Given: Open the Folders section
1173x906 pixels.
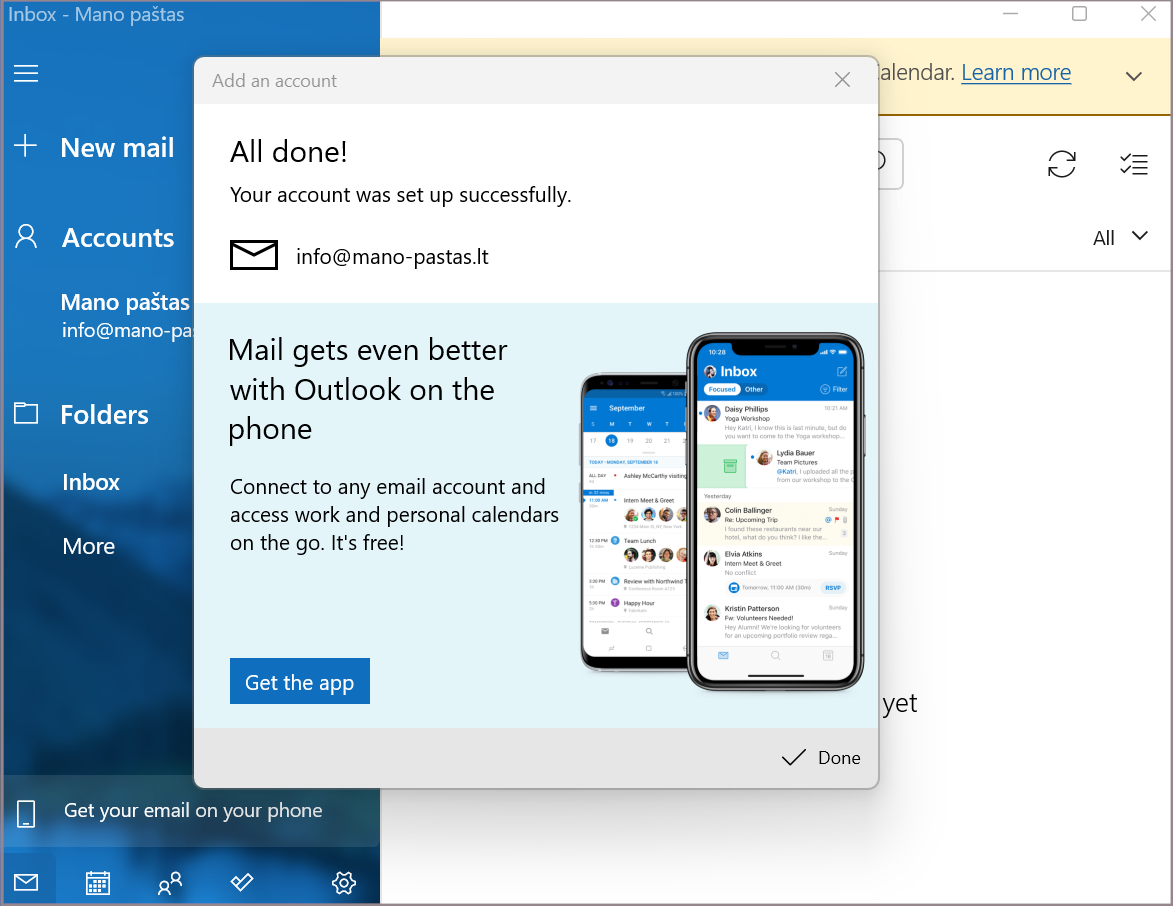Looking at the screenshot, I should click(x=104, y=414).
